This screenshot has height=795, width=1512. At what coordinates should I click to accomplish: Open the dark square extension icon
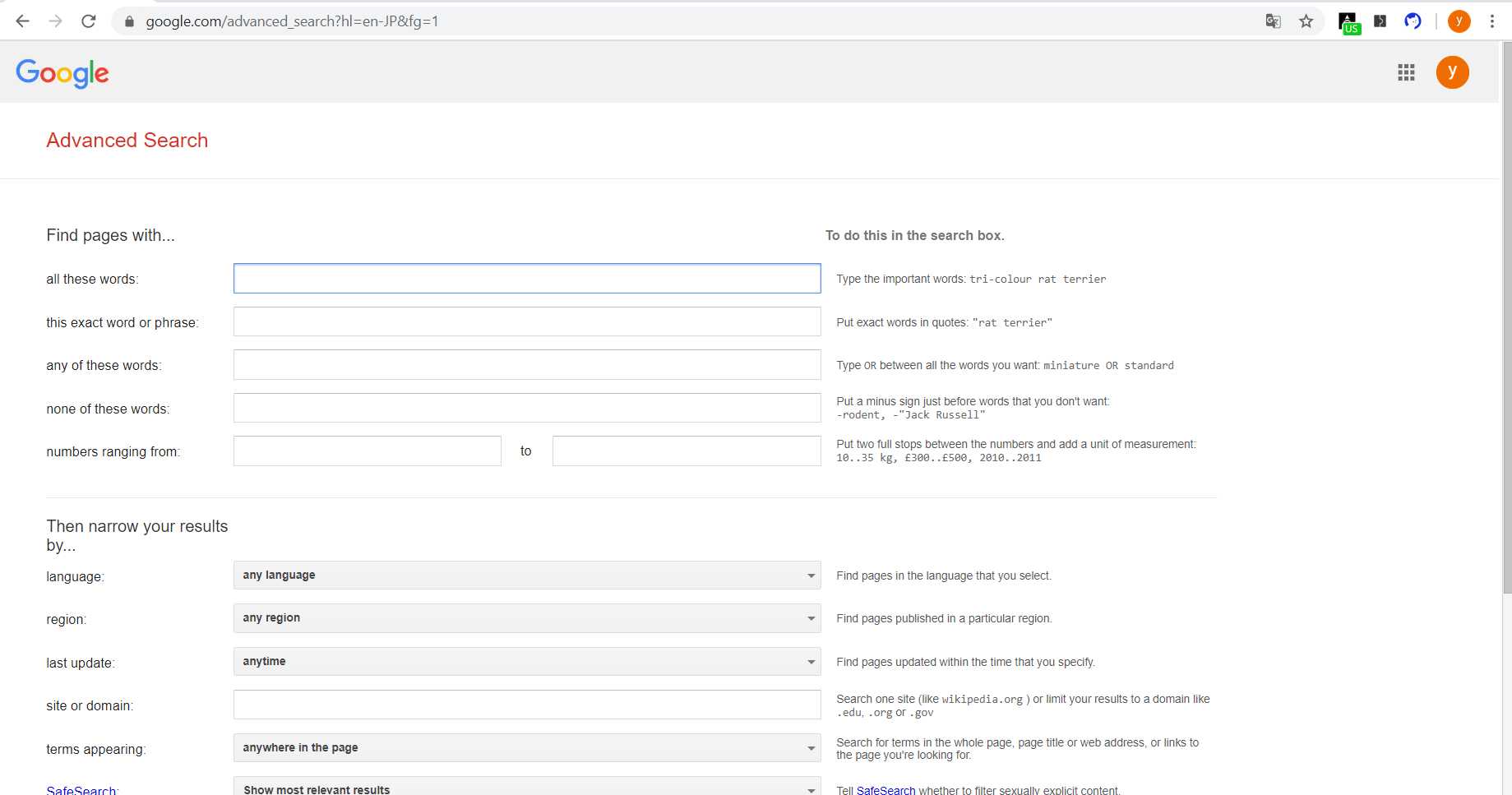click(1380, 21)
